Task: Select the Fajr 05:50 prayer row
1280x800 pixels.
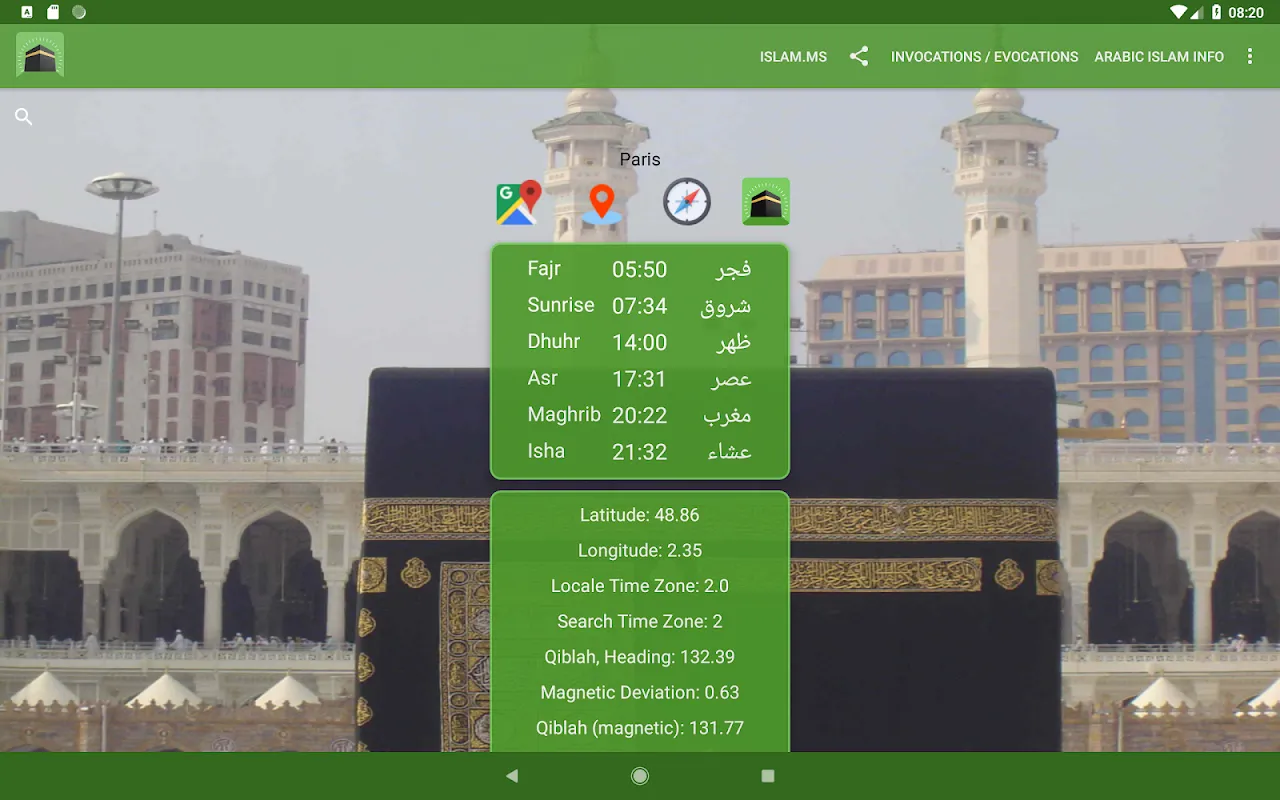Action: point(640,269)
